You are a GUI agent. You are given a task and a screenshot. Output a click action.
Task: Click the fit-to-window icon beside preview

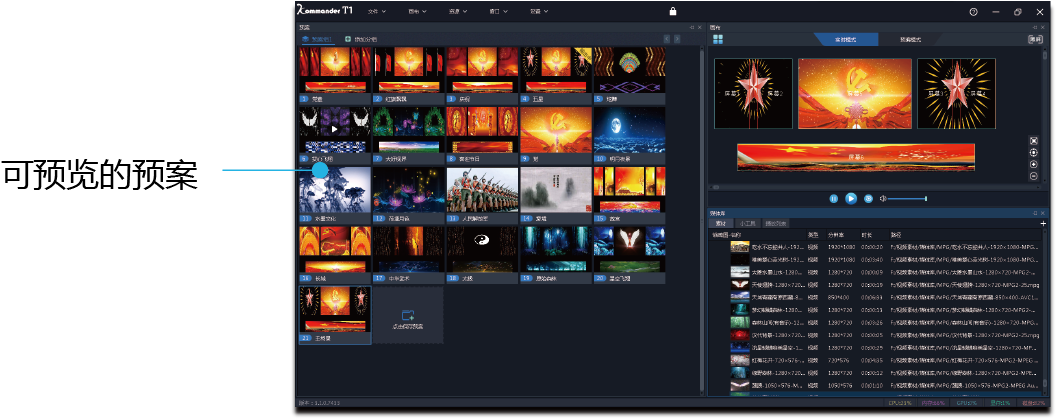click(x=1033, y=141)
